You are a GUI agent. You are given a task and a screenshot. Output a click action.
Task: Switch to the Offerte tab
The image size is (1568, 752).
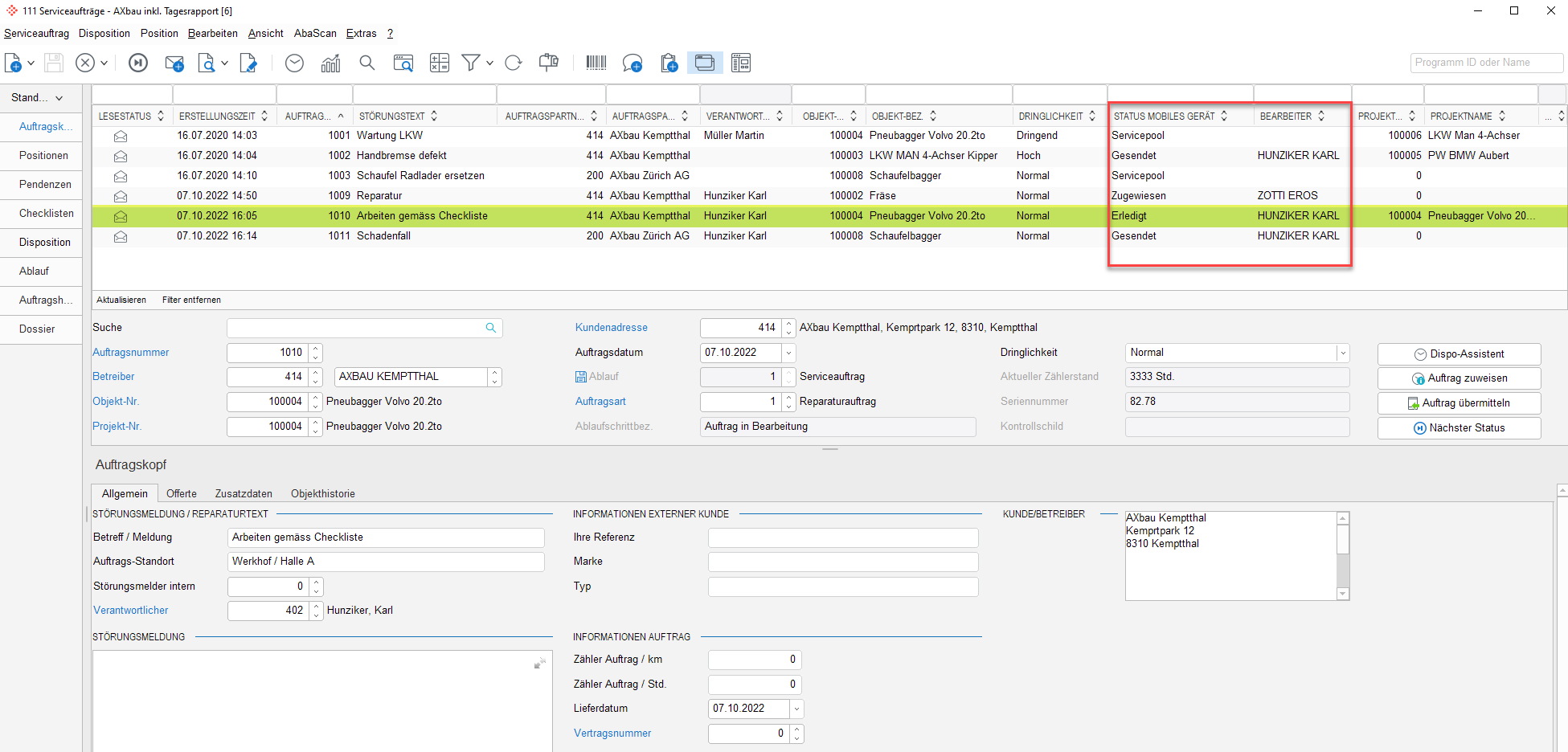point(182,493)
